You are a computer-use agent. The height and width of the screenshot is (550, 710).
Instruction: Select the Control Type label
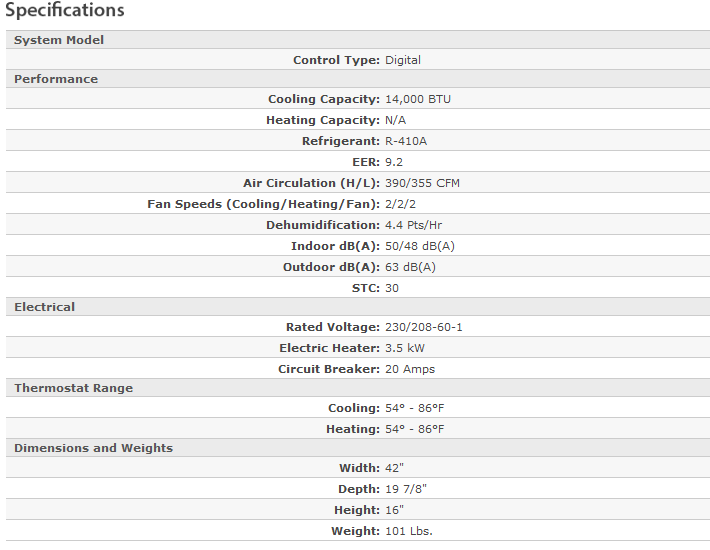tap(336, 60)
